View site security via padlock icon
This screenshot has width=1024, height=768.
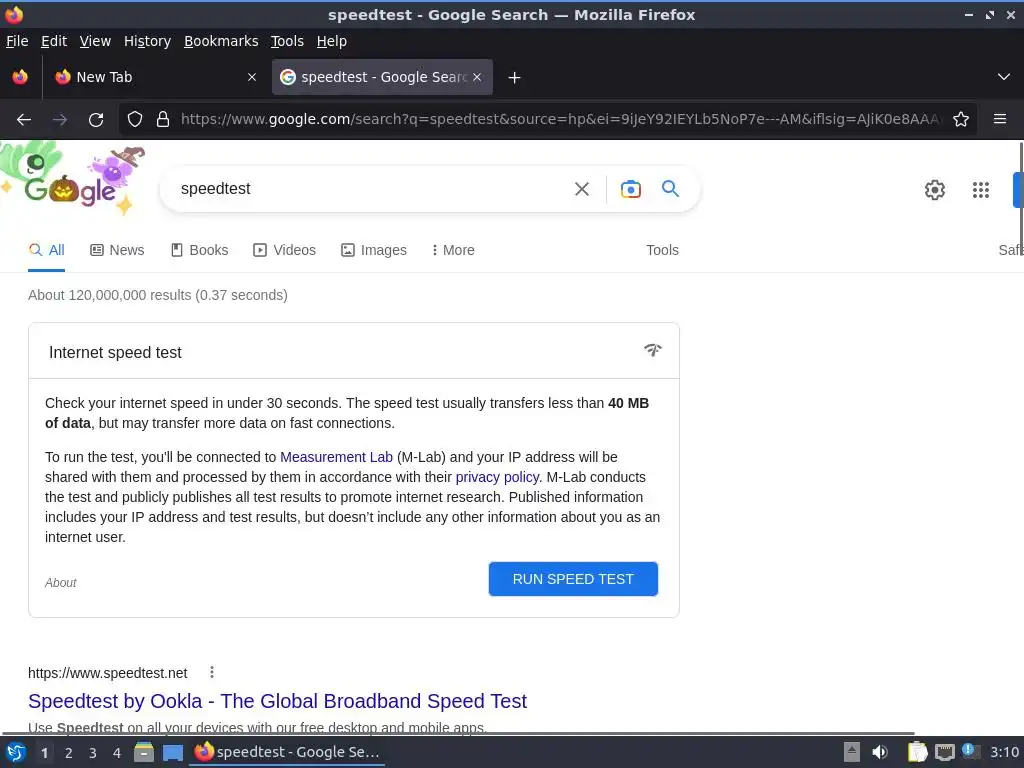pyautogui.click(x=163, y=120)
